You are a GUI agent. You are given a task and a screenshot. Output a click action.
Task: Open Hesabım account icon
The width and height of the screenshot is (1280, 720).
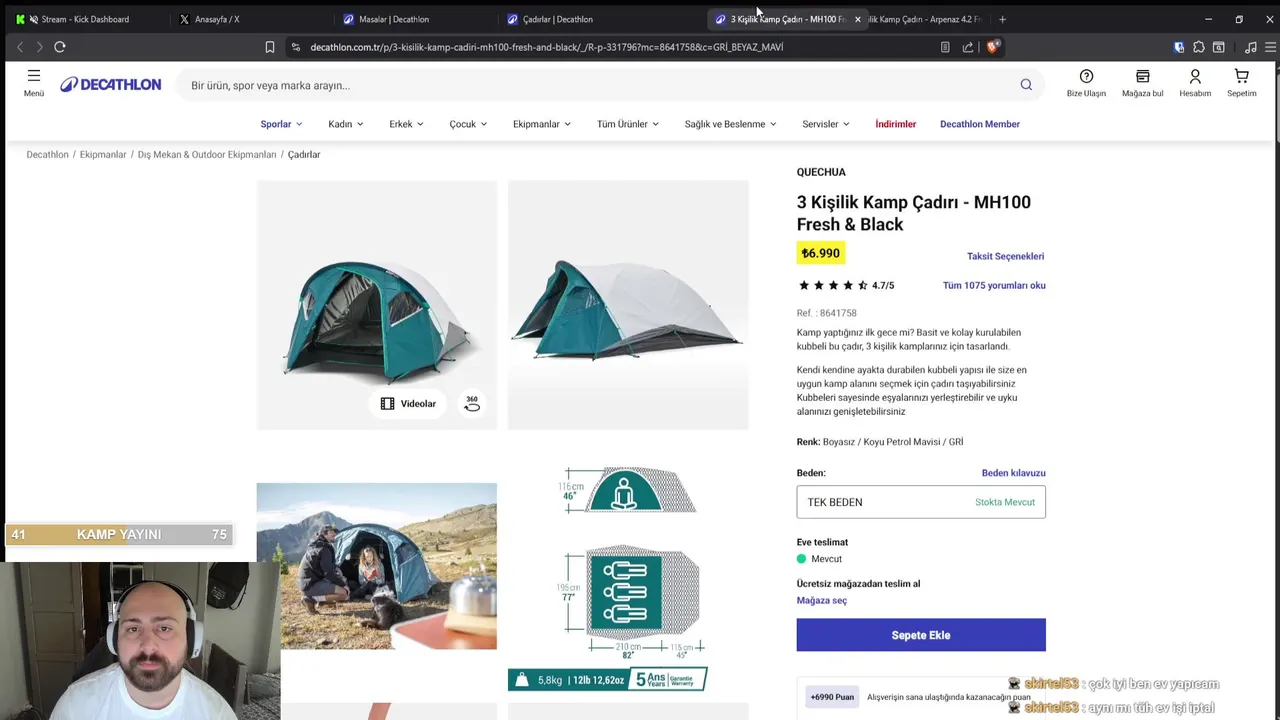tap(1195, 77)
